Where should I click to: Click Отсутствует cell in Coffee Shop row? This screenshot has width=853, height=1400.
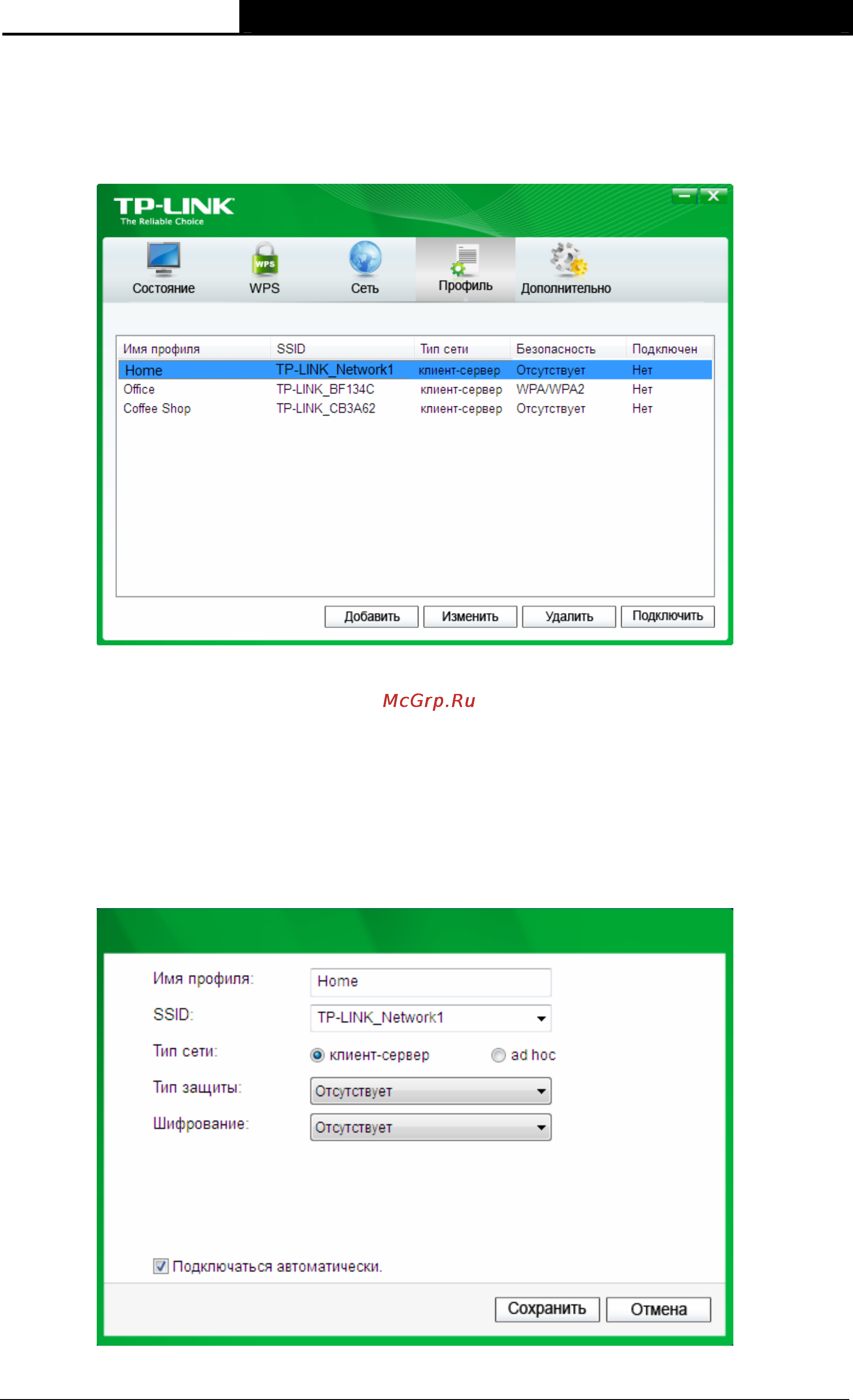[x=551, y=409]
